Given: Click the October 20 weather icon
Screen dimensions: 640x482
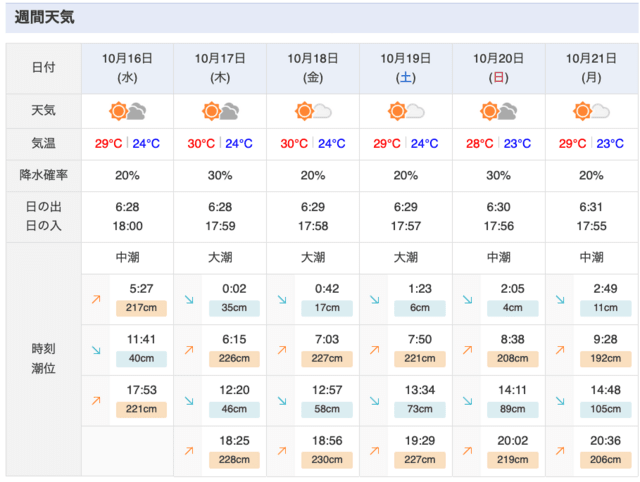Looking at the screenshot, I should point(499,111).
